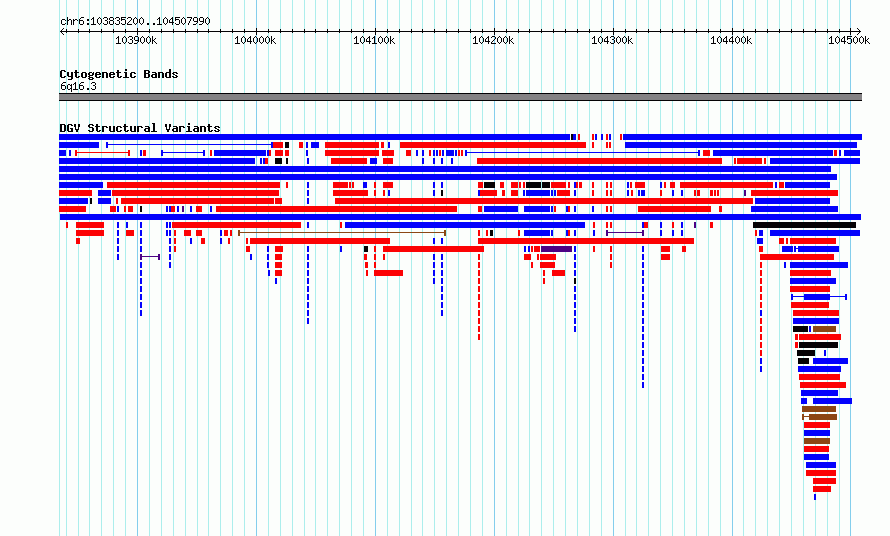Select the bottom-most tiny blue variant mark
The image size is (890, 536).
point(815,497)
